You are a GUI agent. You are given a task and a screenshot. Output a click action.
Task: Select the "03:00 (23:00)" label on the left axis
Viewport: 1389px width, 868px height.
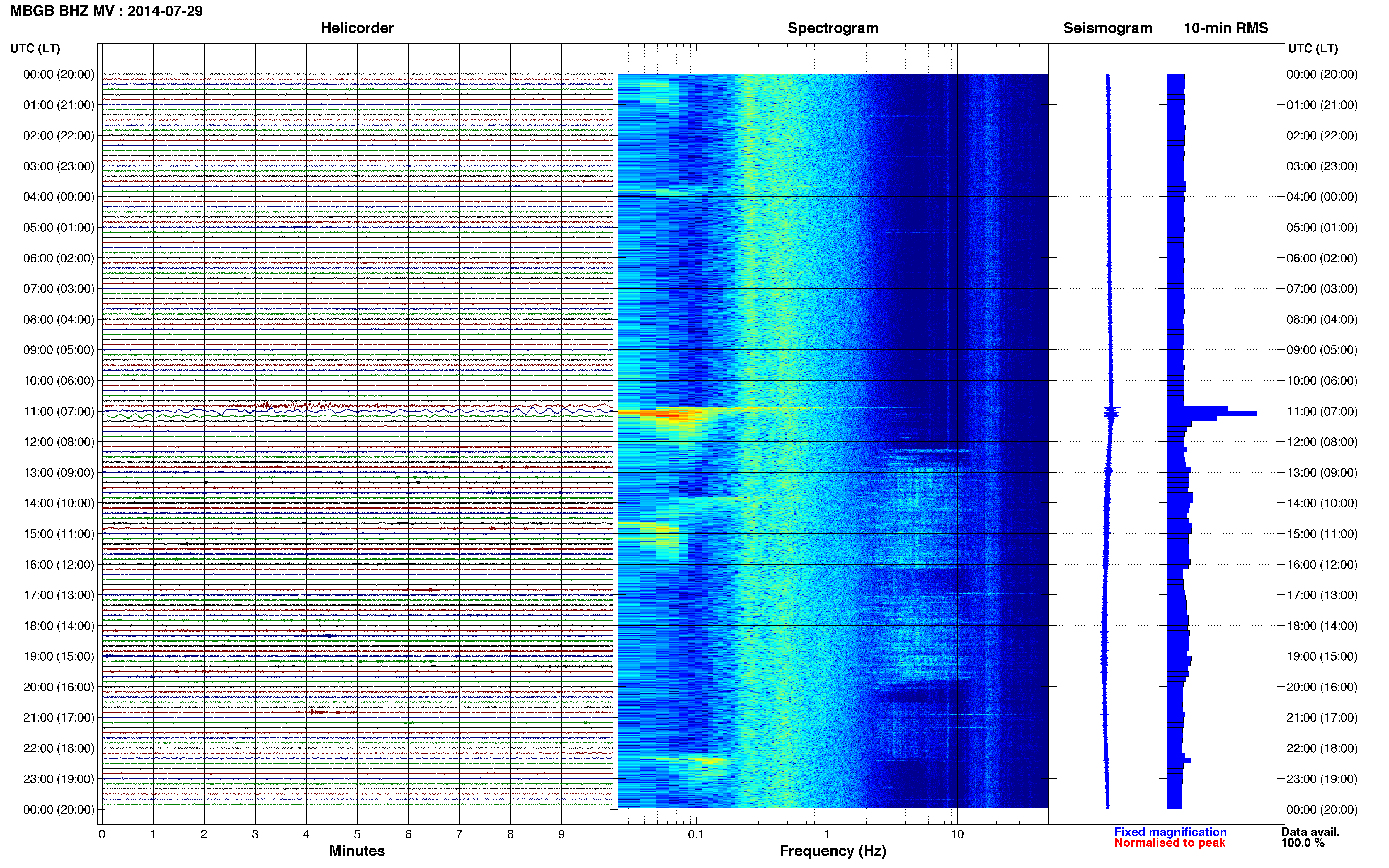pyautogui.click(x=59, y=166)
